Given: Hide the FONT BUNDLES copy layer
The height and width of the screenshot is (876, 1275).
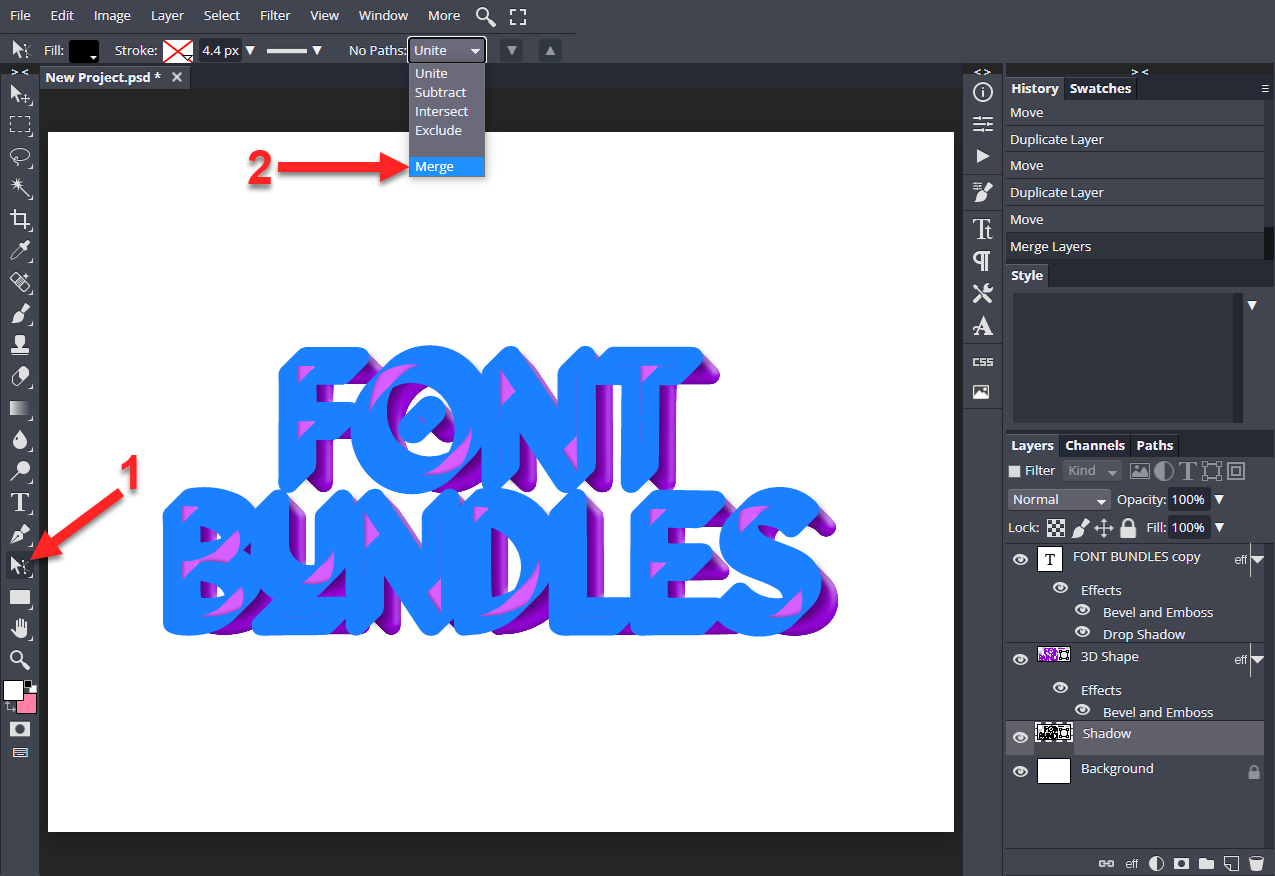Looking at the screenshot, I should [x=1020, y=560].
